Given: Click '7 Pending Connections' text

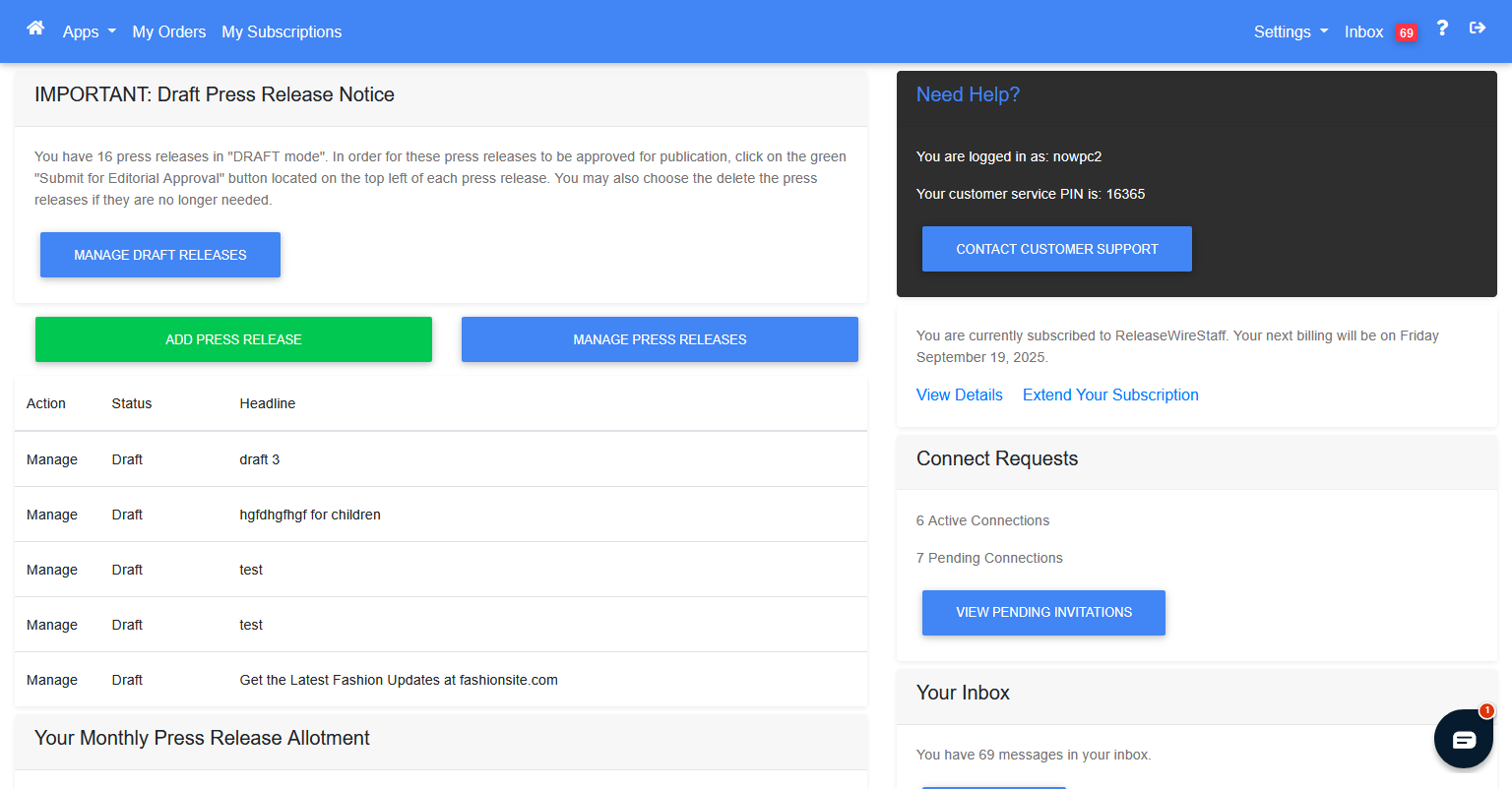Looking at the screenshot, I should point(989,558).
